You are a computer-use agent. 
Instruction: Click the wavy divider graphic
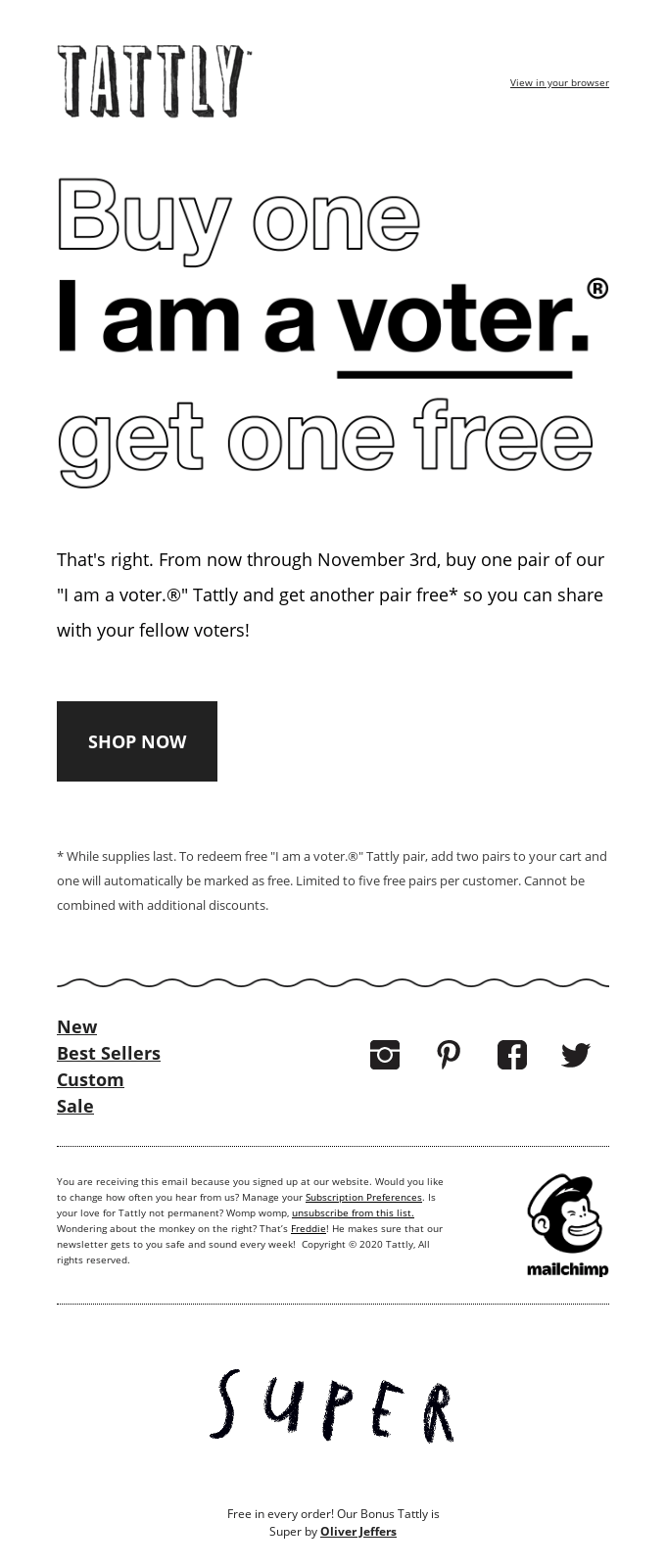click(x=333, y=978)
